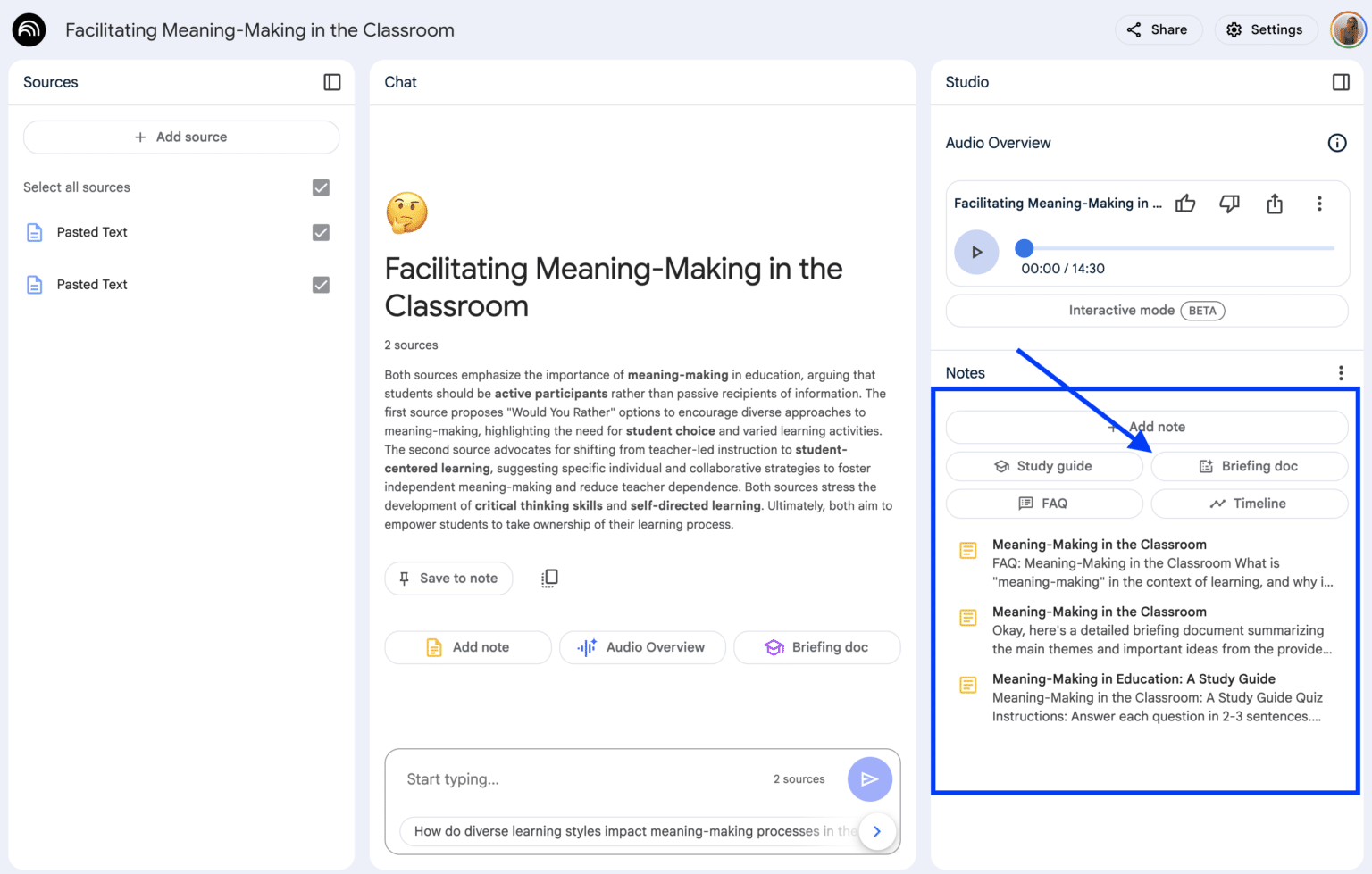Deselect the first Pasted Text source
The width and height of the screenshot is (1372, 874).
pyautogui.click(x=321, y=232)
